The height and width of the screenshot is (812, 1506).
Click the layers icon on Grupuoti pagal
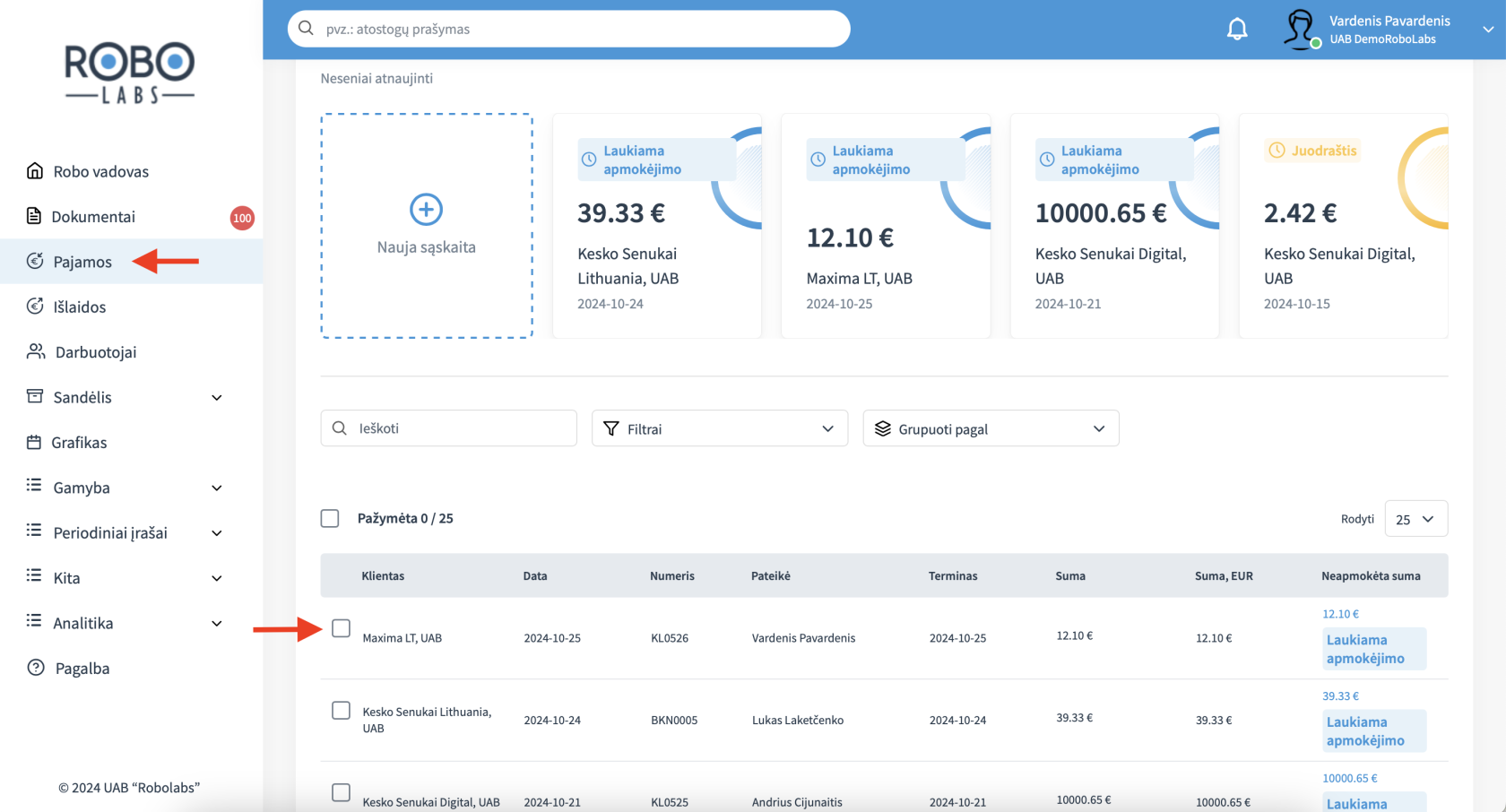pos(883,429)
